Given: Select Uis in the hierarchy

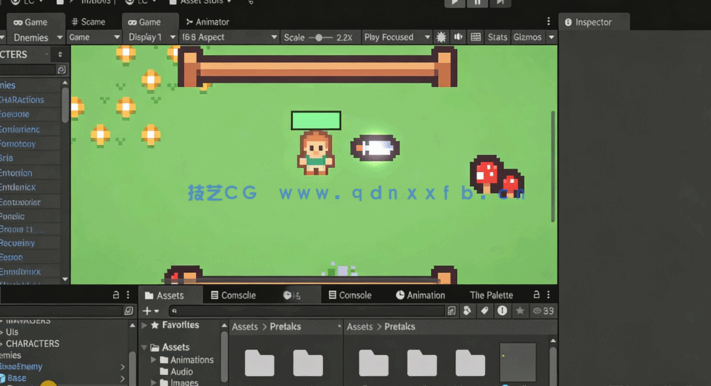Looking at the screenshot, I should 12,332.
